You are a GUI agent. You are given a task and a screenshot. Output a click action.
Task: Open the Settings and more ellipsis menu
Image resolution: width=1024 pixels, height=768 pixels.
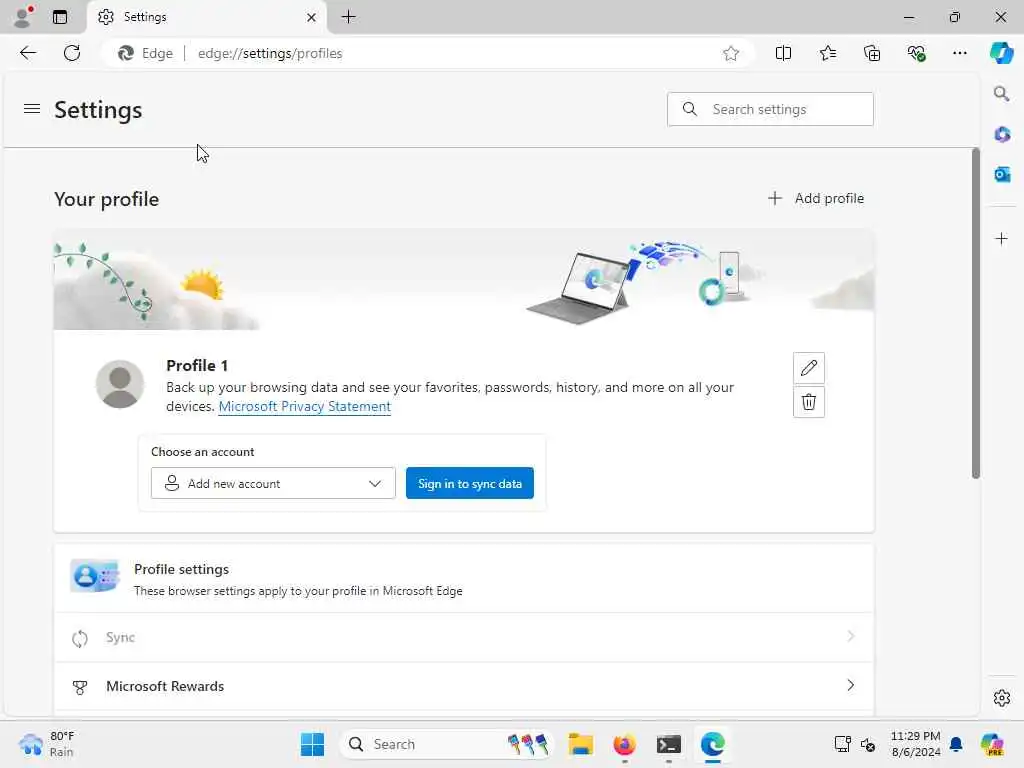[959, 54]
